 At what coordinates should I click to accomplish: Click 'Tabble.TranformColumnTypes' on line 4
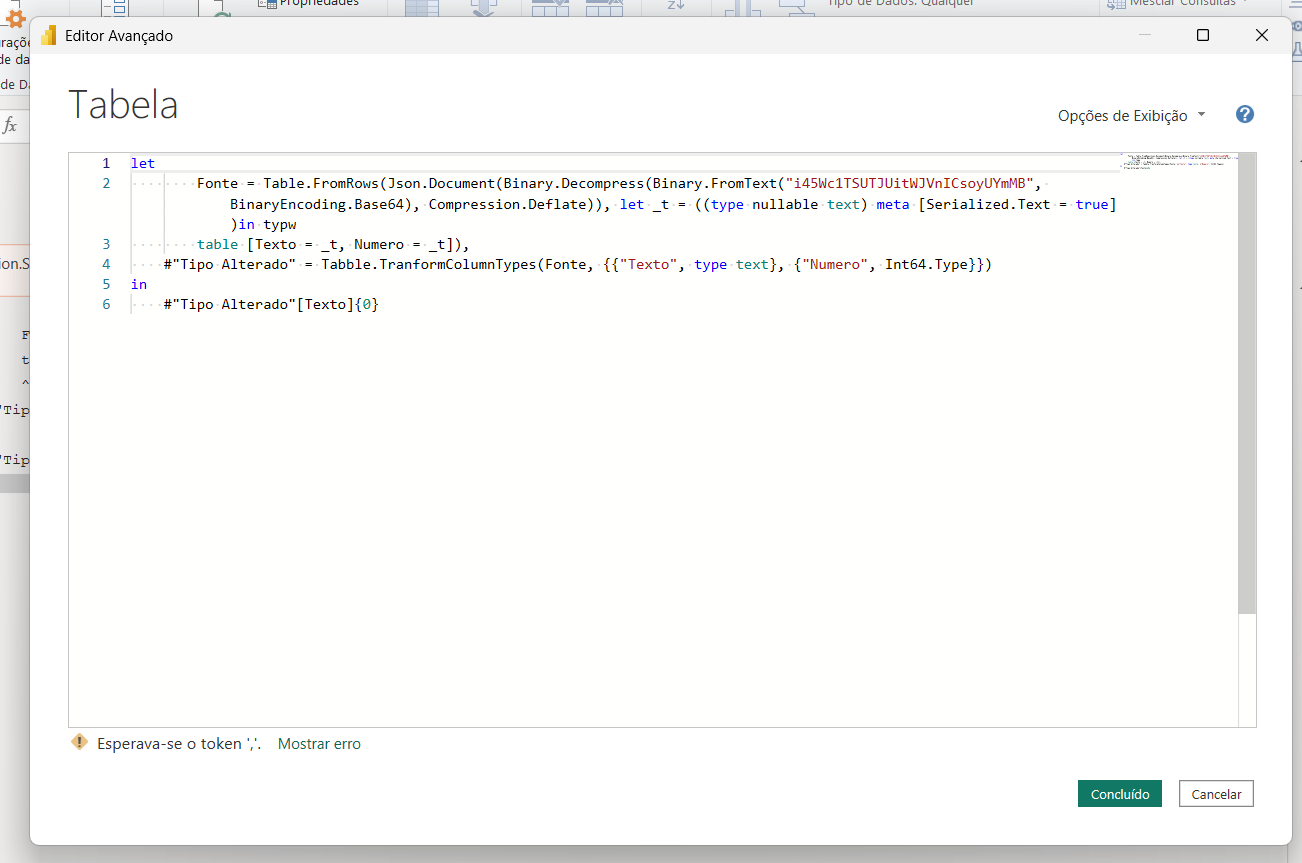coord(430,264)
